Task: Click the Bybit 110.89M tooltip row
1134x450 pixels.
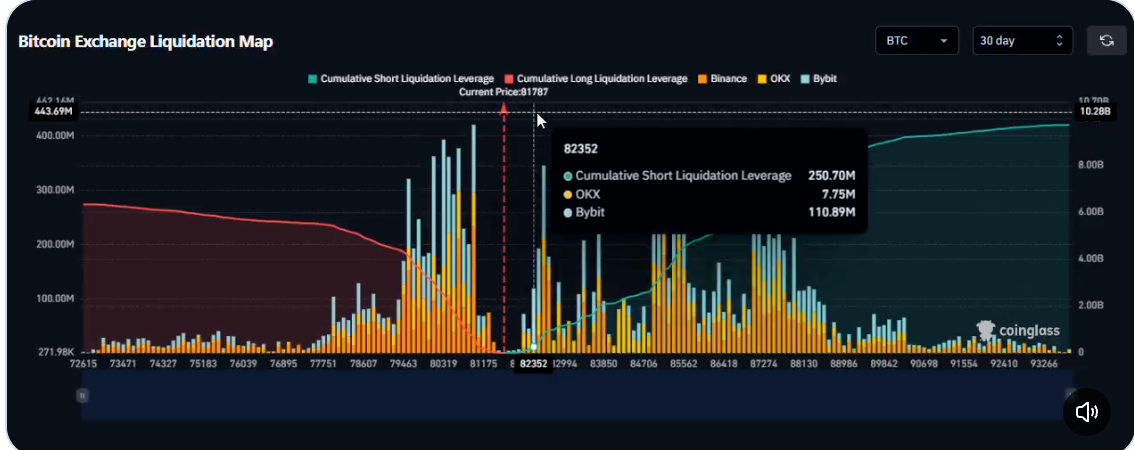Action: point(709,213)
